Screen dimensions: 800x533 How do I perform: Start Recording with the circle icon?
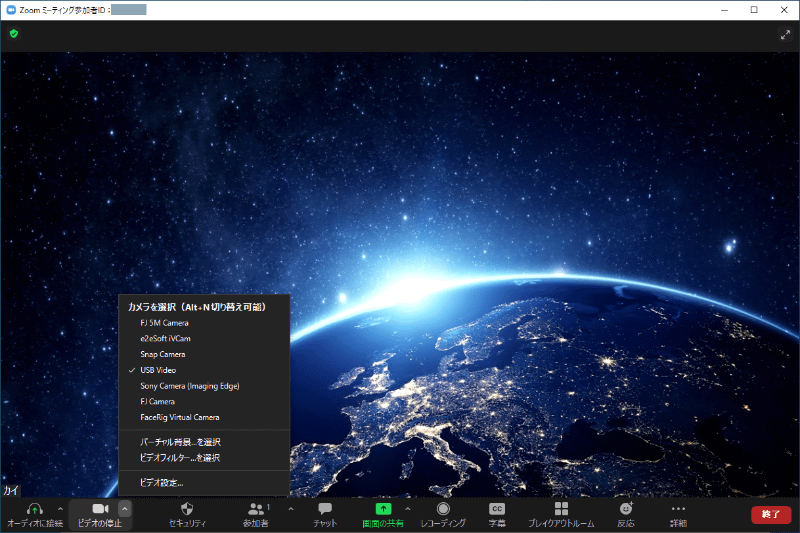pyautogui.click(x=443, y=509)
